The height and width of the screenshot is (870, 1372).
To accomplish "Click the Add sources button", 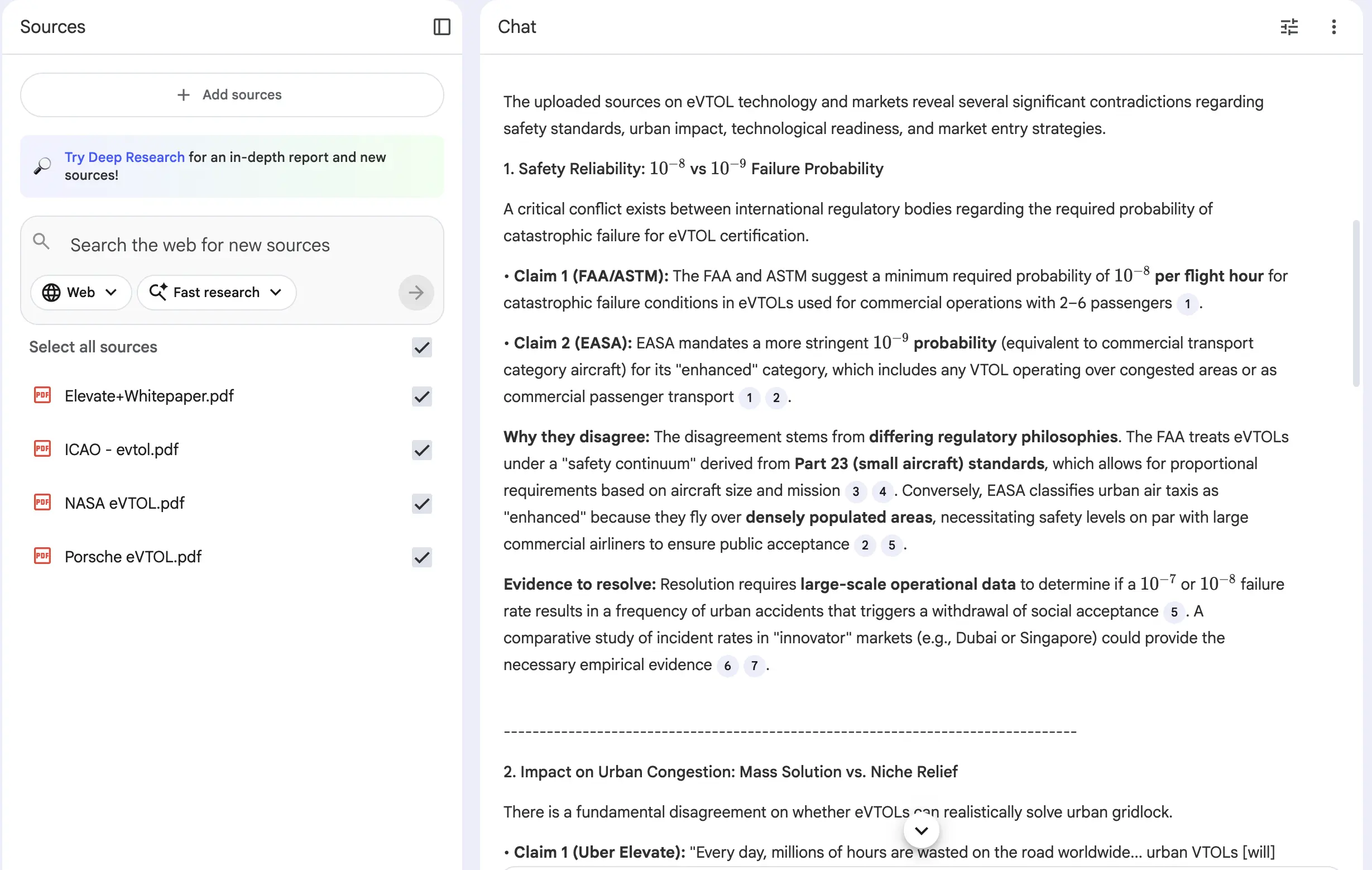I will [232, 94].
